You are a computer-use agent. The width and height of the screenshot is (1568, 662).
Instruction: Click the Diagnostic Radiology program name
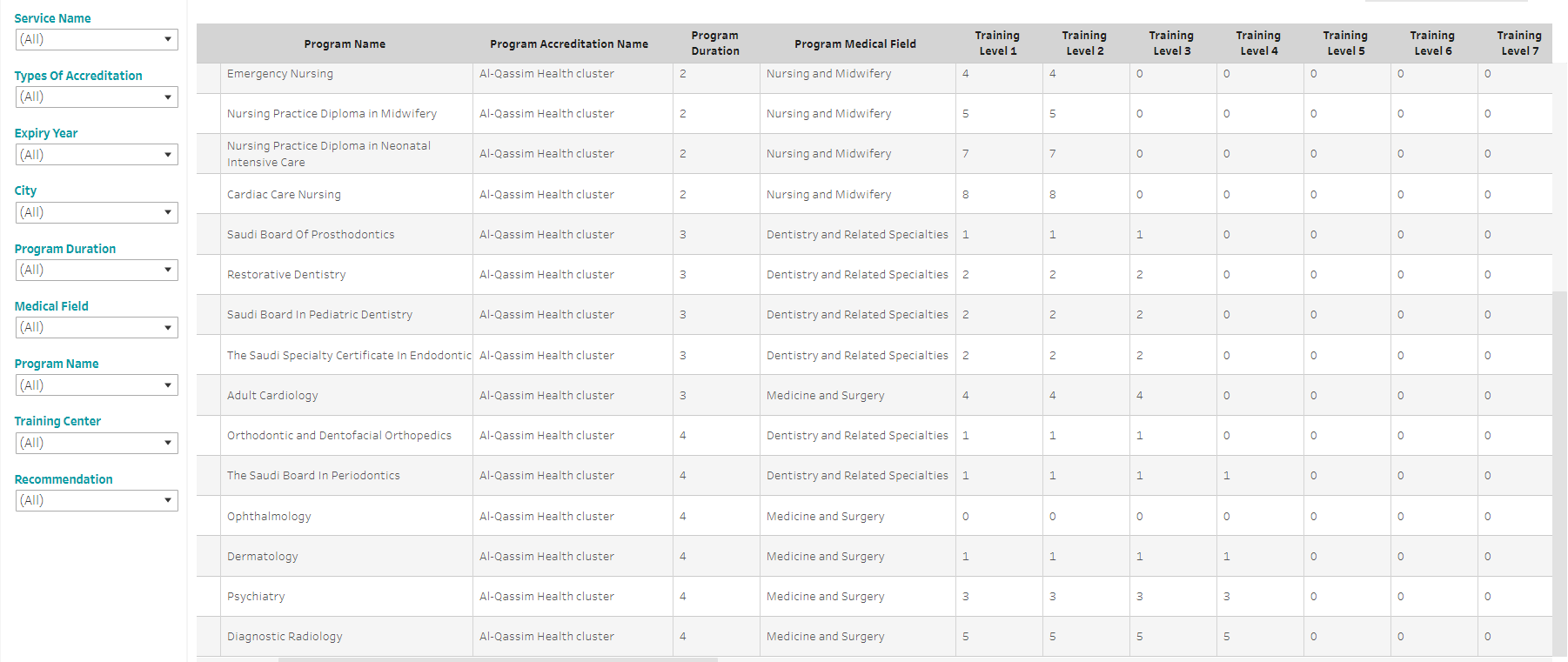pos(285,637)
